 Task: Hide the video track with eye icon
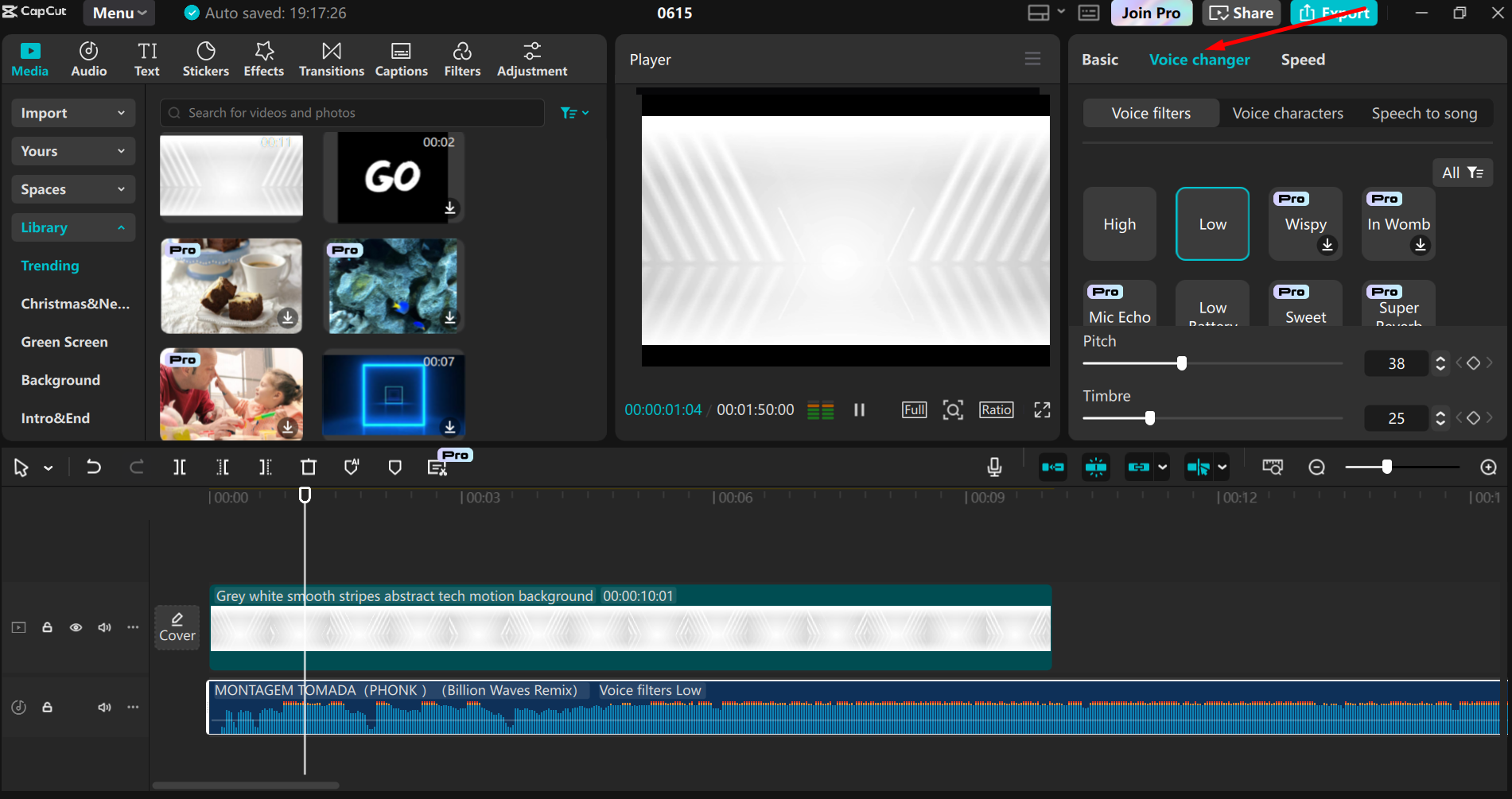pos(76,627)
